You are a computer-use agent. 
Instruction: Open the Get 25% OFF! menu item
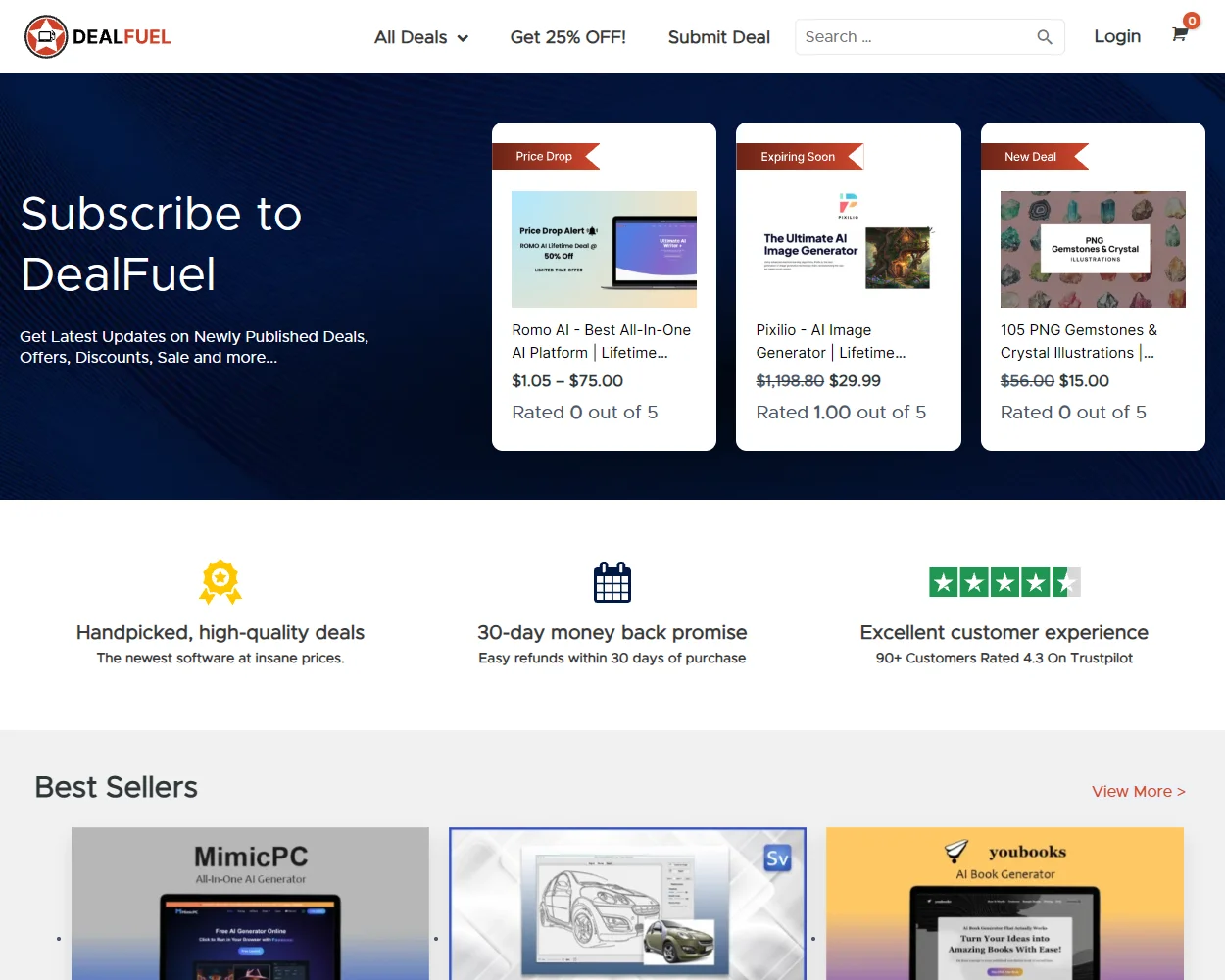pyautogui.click(x=568, y=36)
